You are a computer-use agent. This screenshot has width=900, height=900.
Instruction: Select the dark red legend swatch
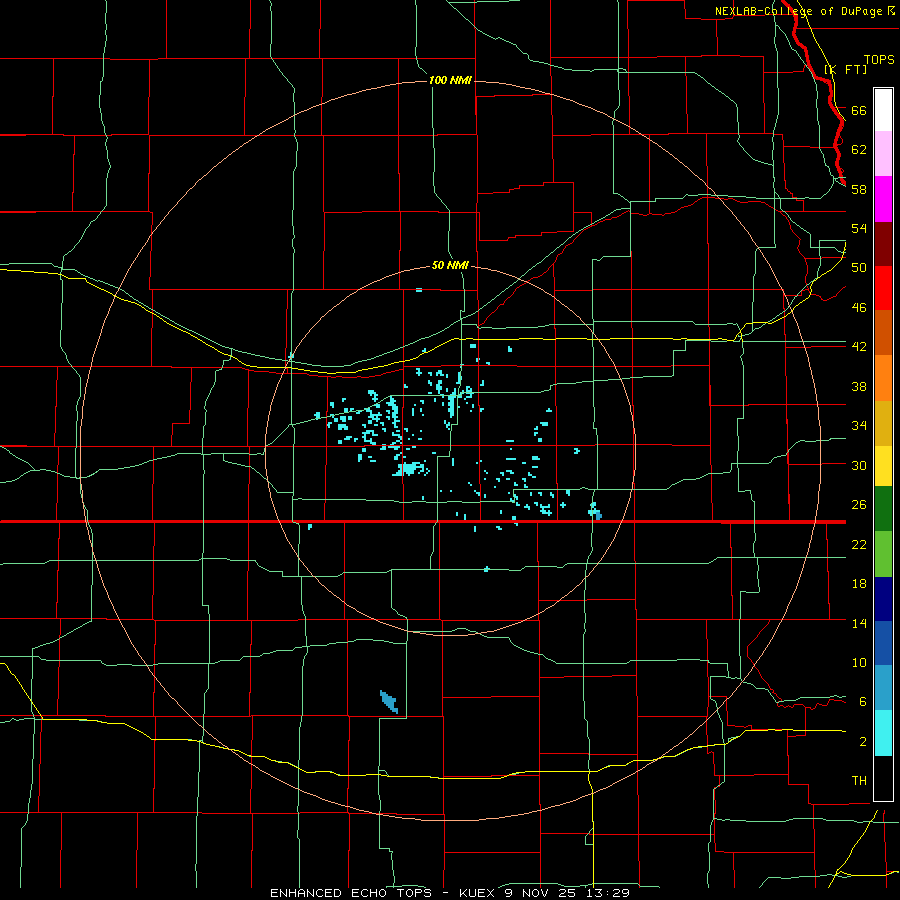tap(883, 243)
